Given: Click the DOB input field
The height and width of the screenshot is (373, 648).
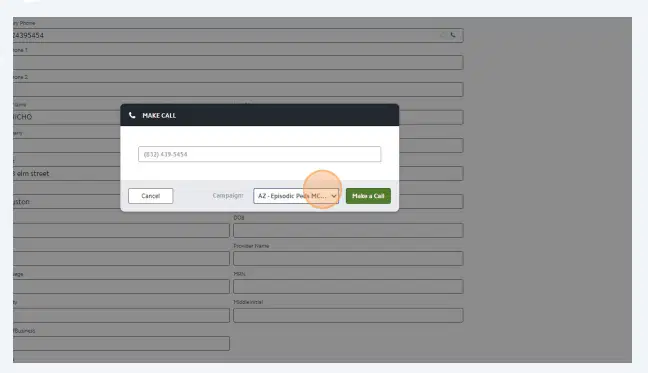Looking at the screenshot, I should pos(348,230).
